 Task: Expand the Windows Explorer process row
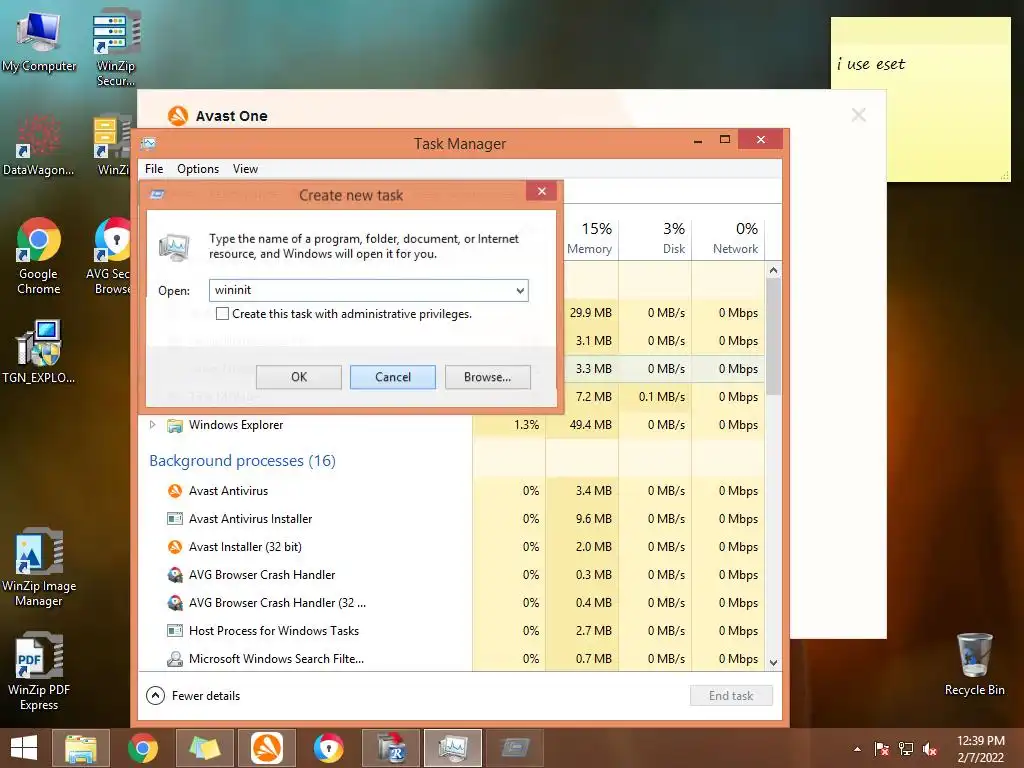click(152, 424)
